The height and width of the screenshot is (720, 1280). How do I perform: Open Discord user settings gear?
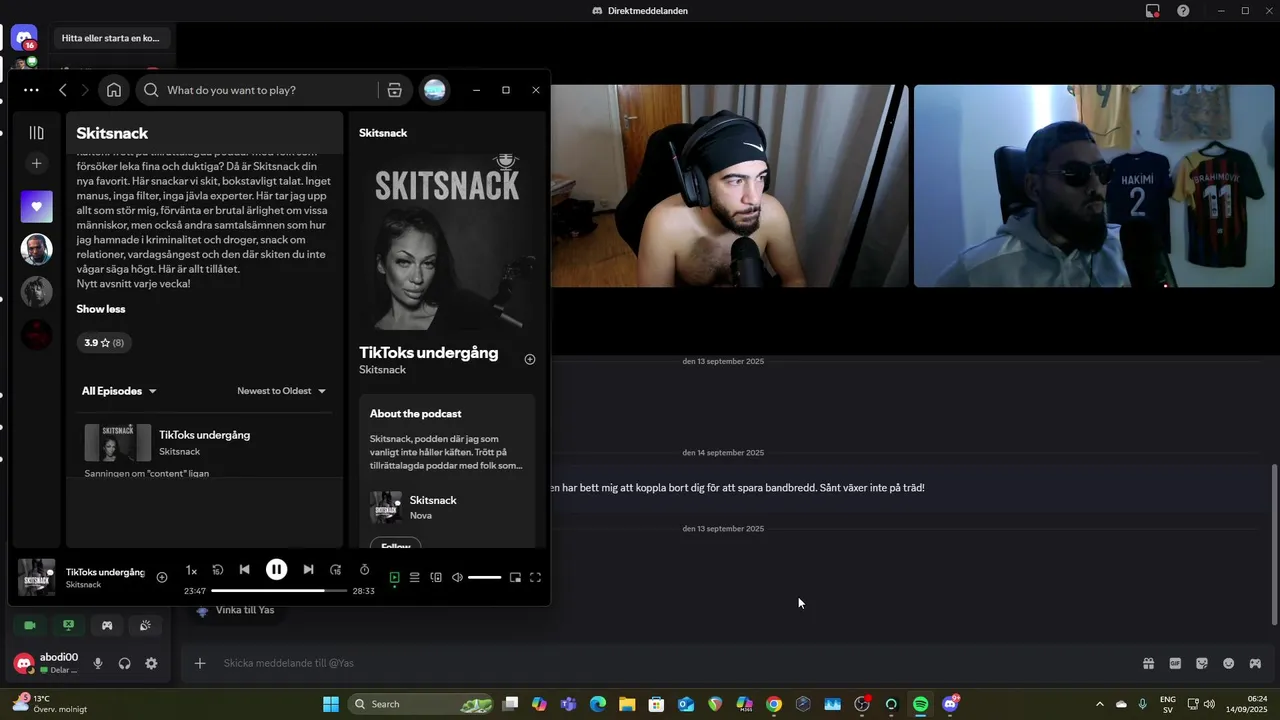(151, 663)
